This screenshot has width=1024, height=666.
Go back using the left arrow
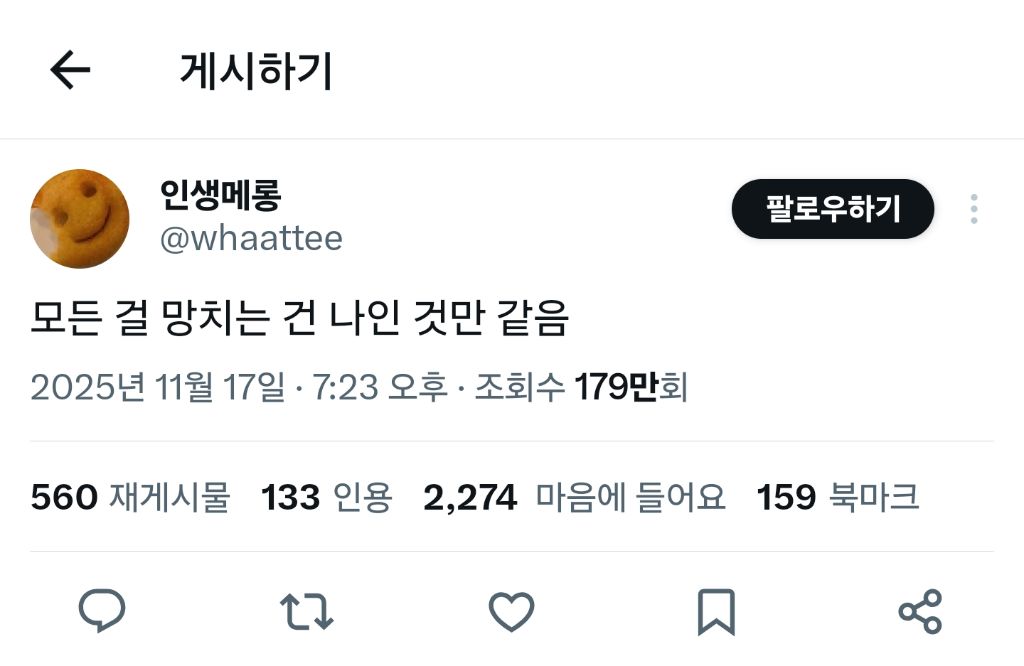(70, 70)
